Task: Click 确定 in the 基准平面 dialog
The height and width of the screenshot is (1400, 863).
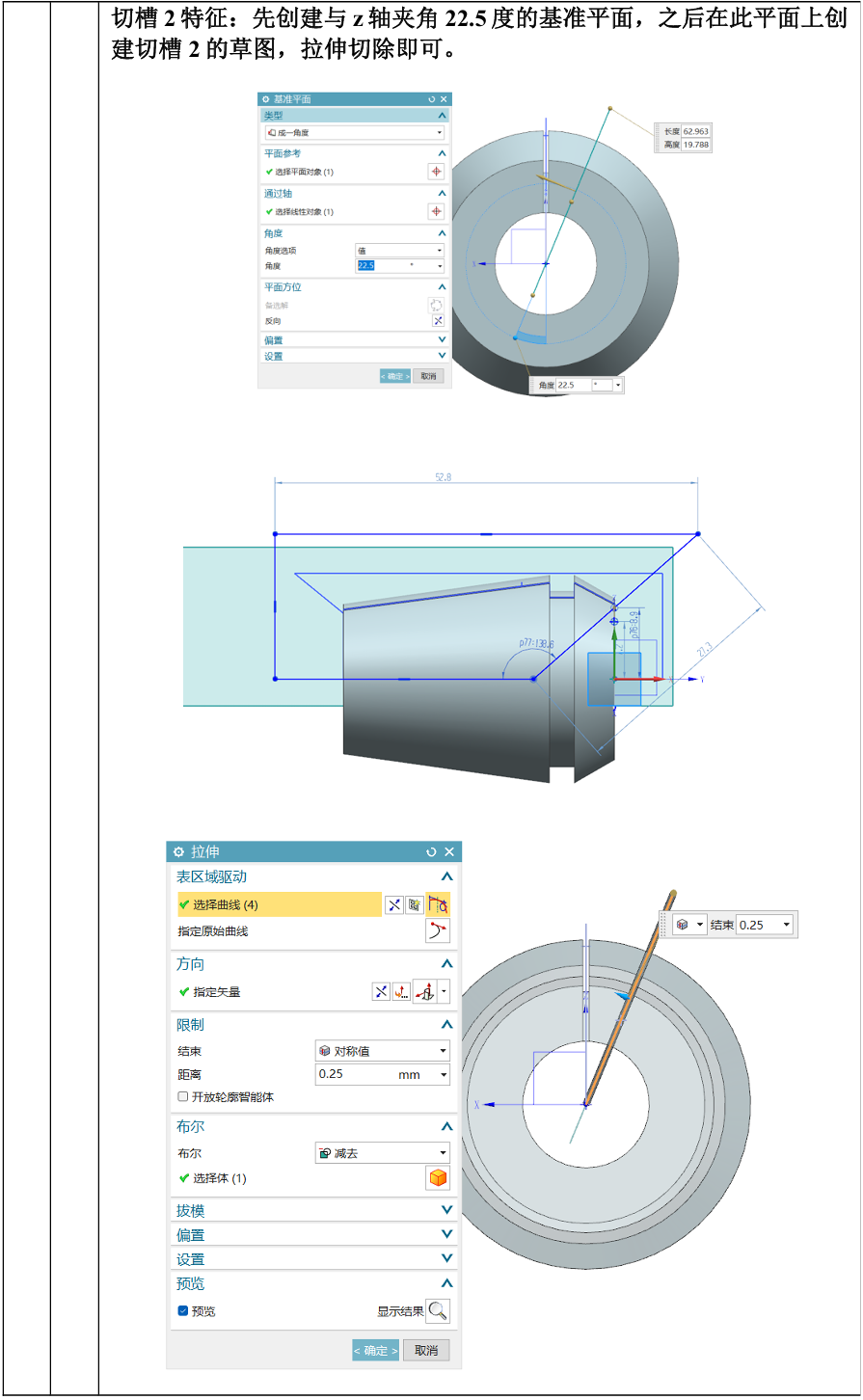Action: pos(395,376)
